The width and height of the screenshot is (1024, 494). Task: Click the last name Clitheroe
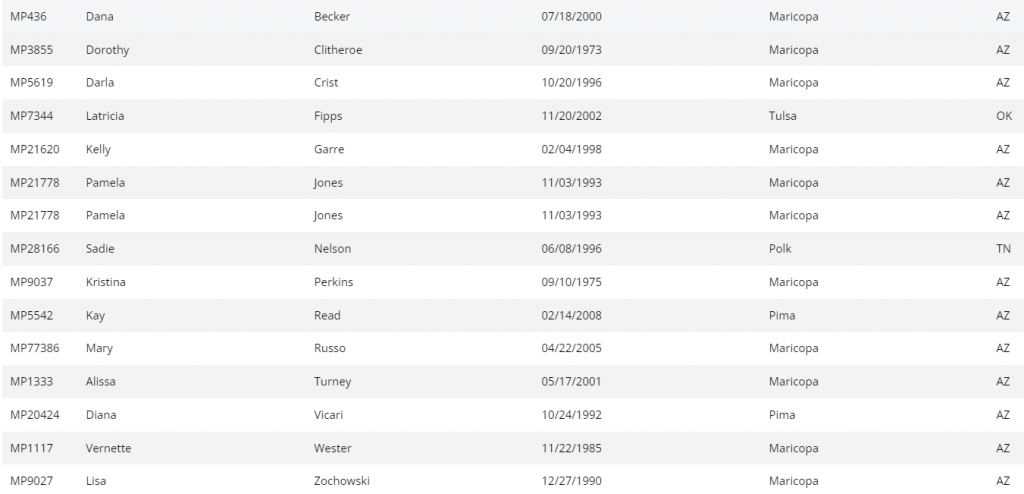click(x=338, y=50)
